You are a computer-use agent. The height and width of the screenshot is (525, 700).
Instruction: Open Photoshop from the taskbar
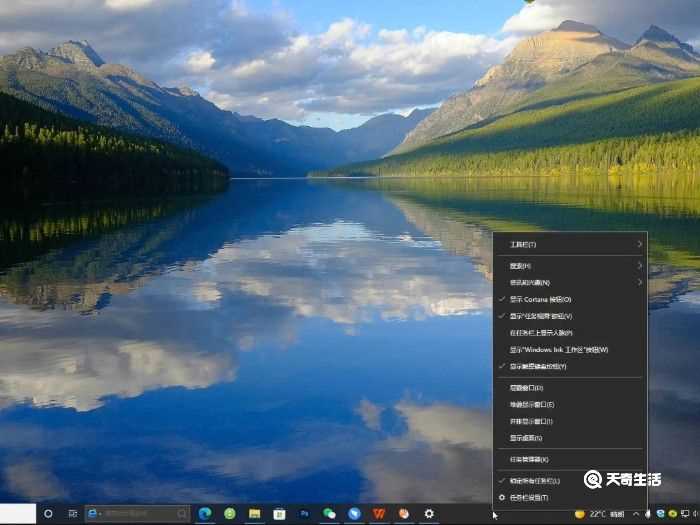(x=304, y=513)
